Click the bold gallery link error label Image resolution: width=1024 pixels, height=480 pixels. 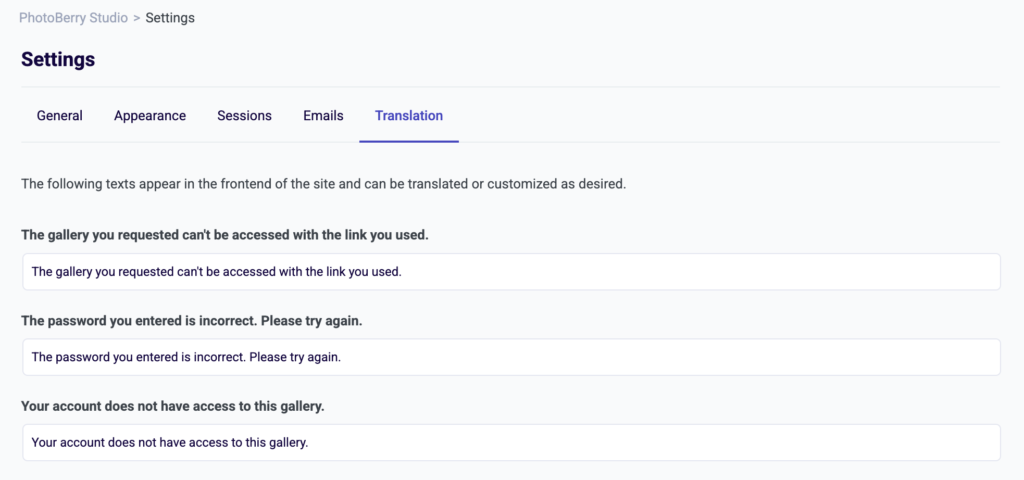pos(224,236)
